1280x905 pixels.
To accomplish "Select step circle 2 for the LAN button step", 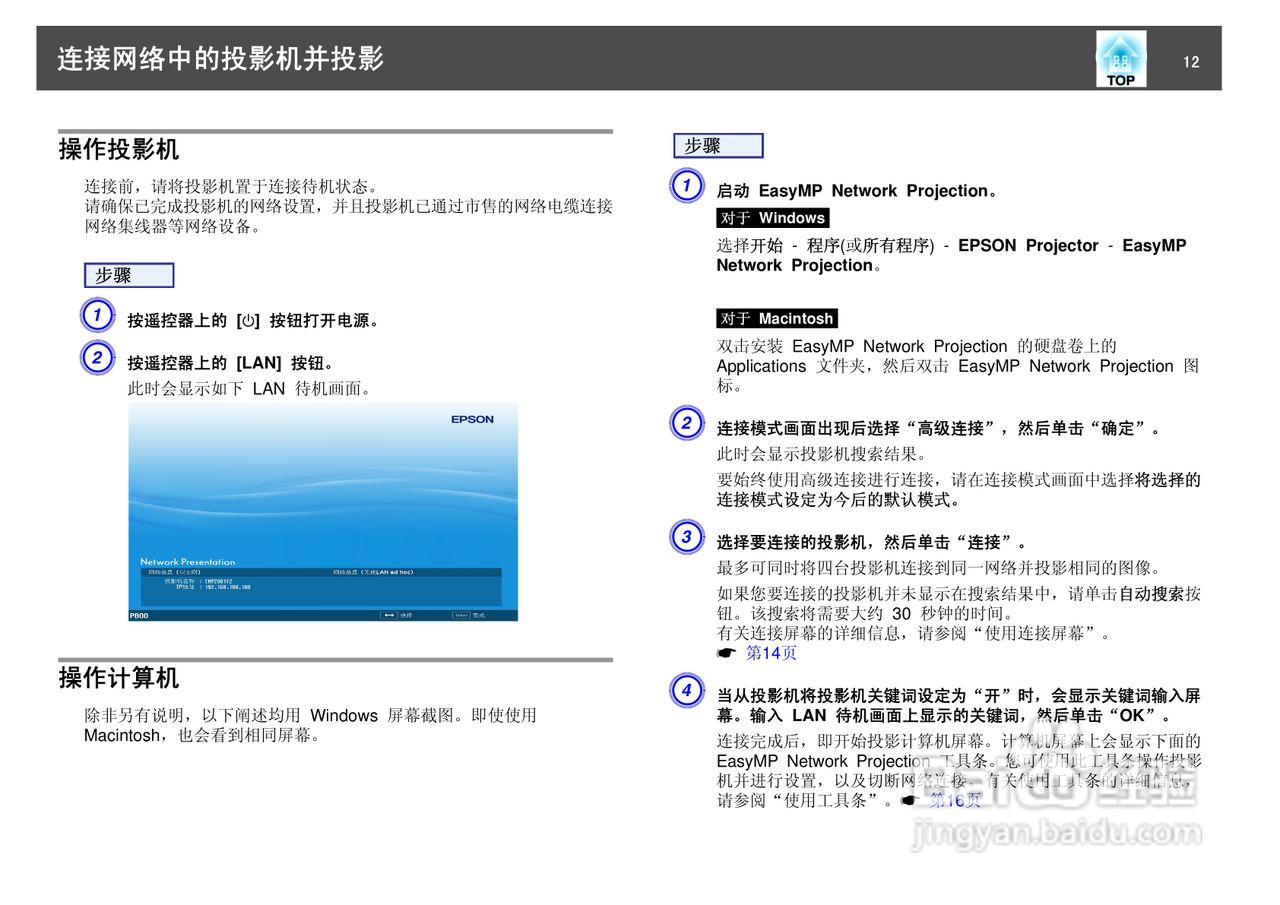I will [x=96, y=358].
